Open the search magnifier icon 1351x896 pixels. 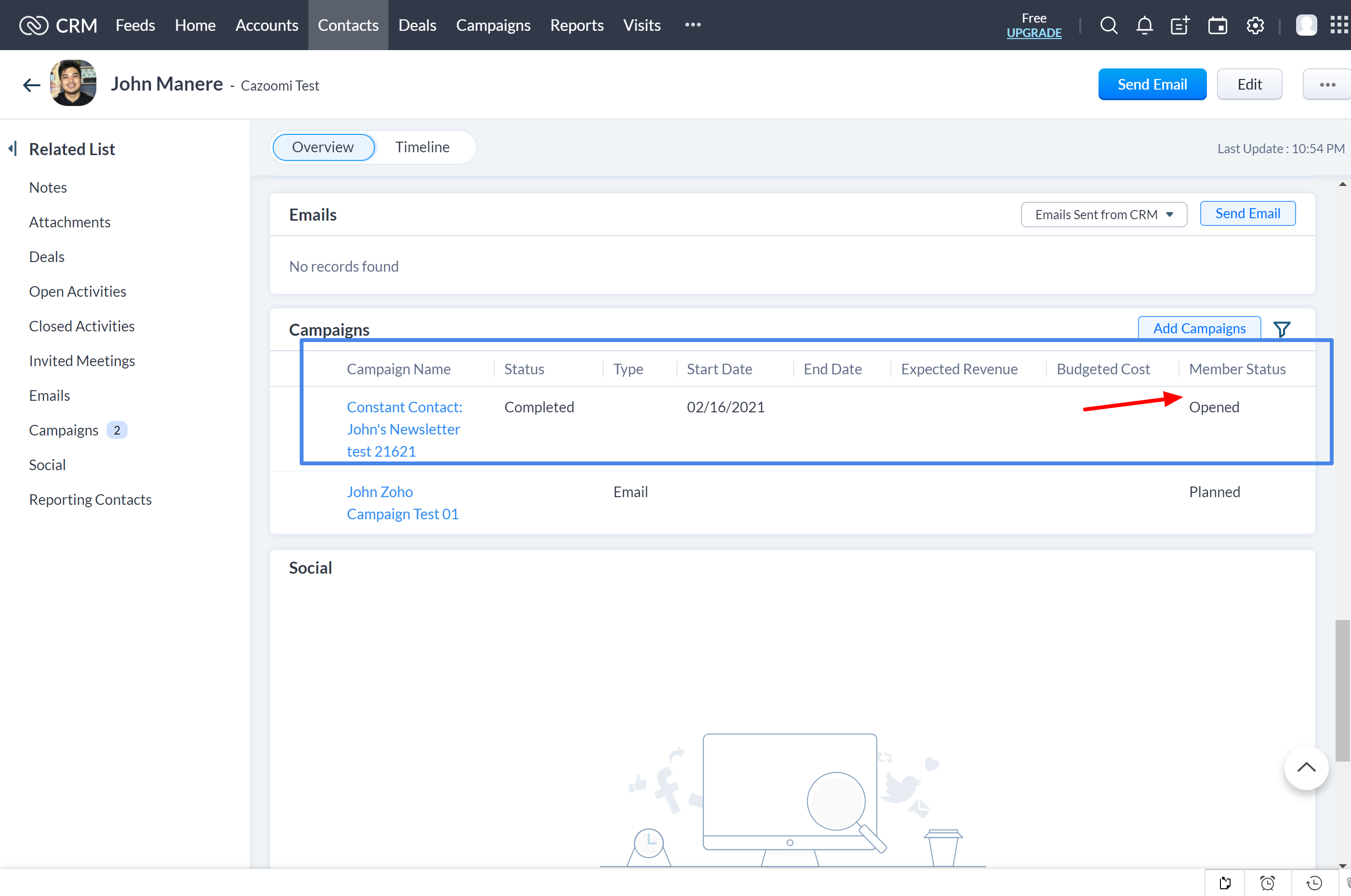(1109, 25)
